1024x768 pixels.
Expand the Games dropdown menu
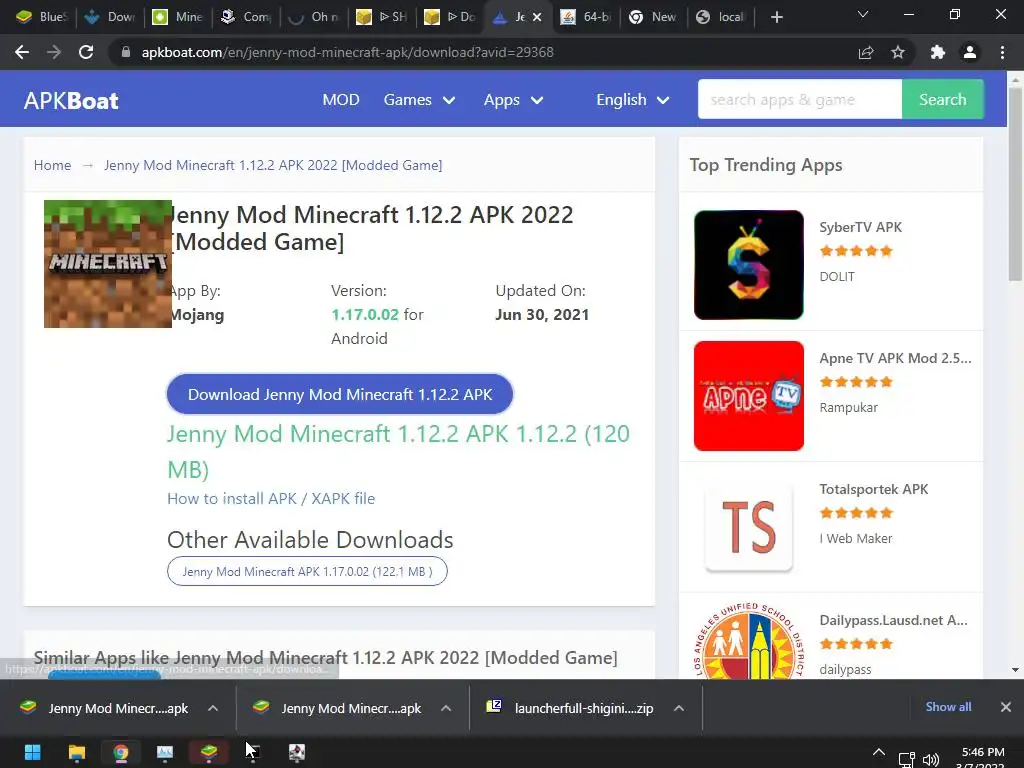(419, 100)
